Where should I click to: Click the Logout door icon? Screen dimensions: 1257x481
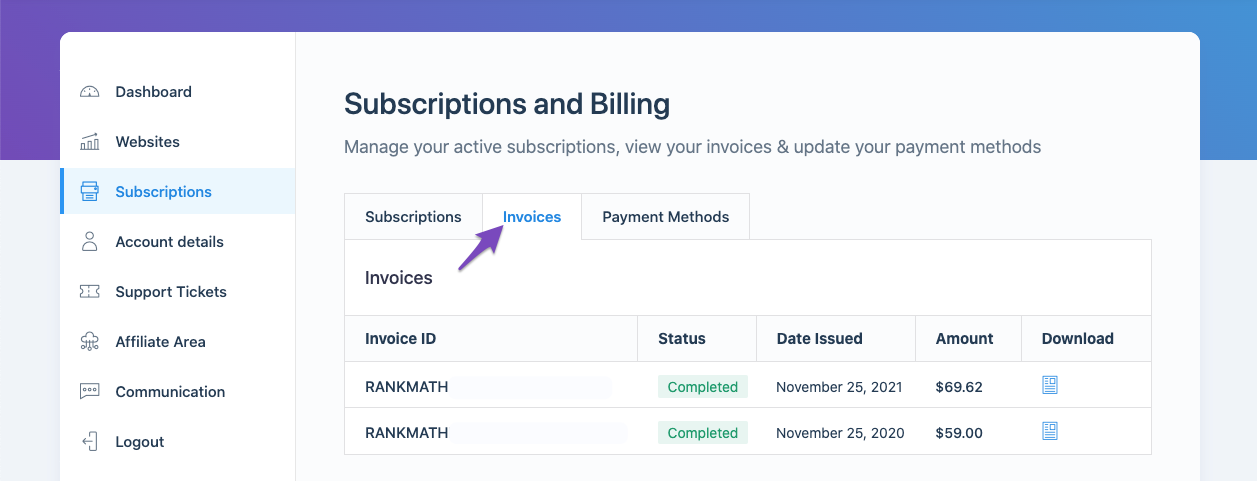coord(90,442)
